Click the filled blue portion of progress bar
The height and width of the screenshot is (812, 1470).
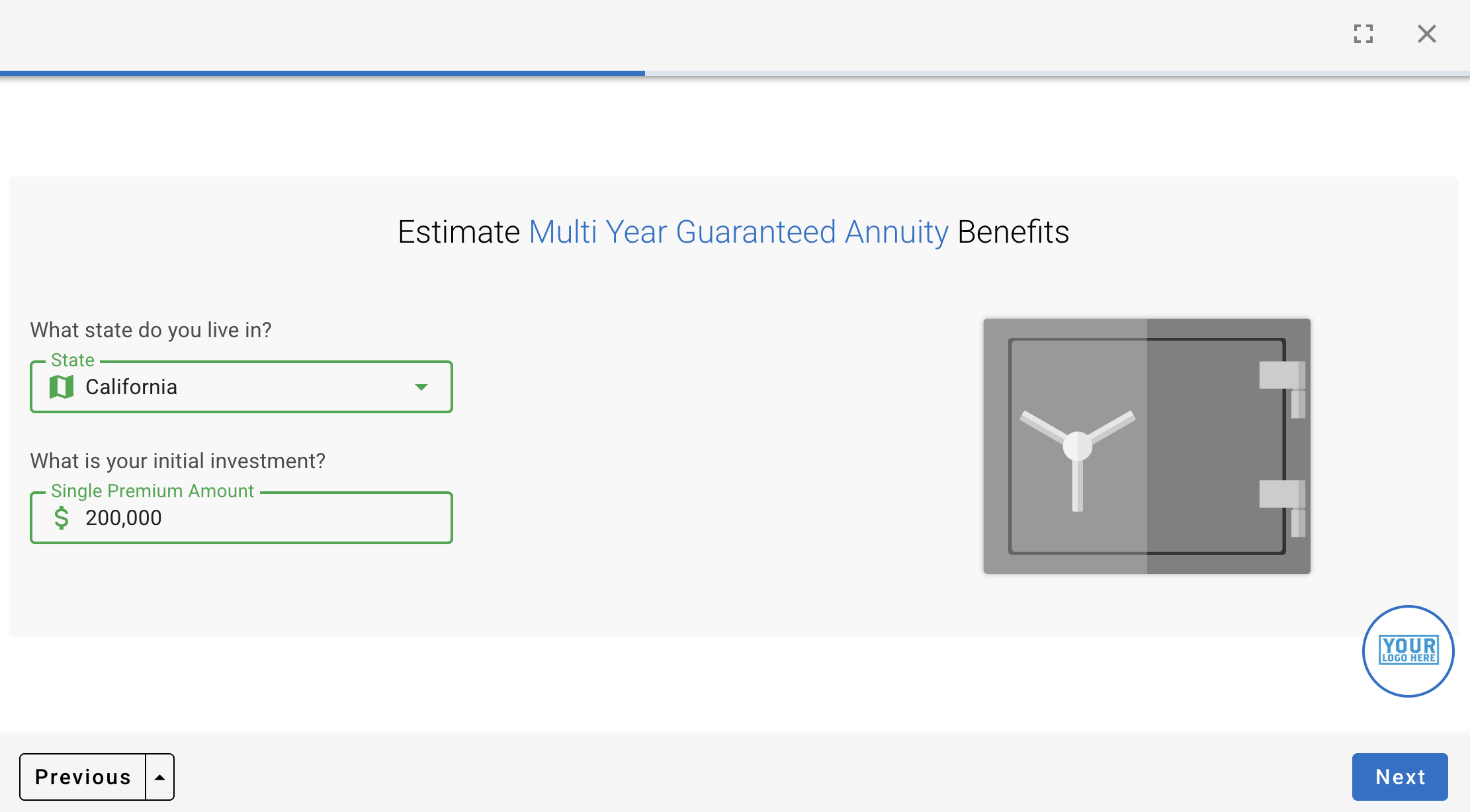322,73
